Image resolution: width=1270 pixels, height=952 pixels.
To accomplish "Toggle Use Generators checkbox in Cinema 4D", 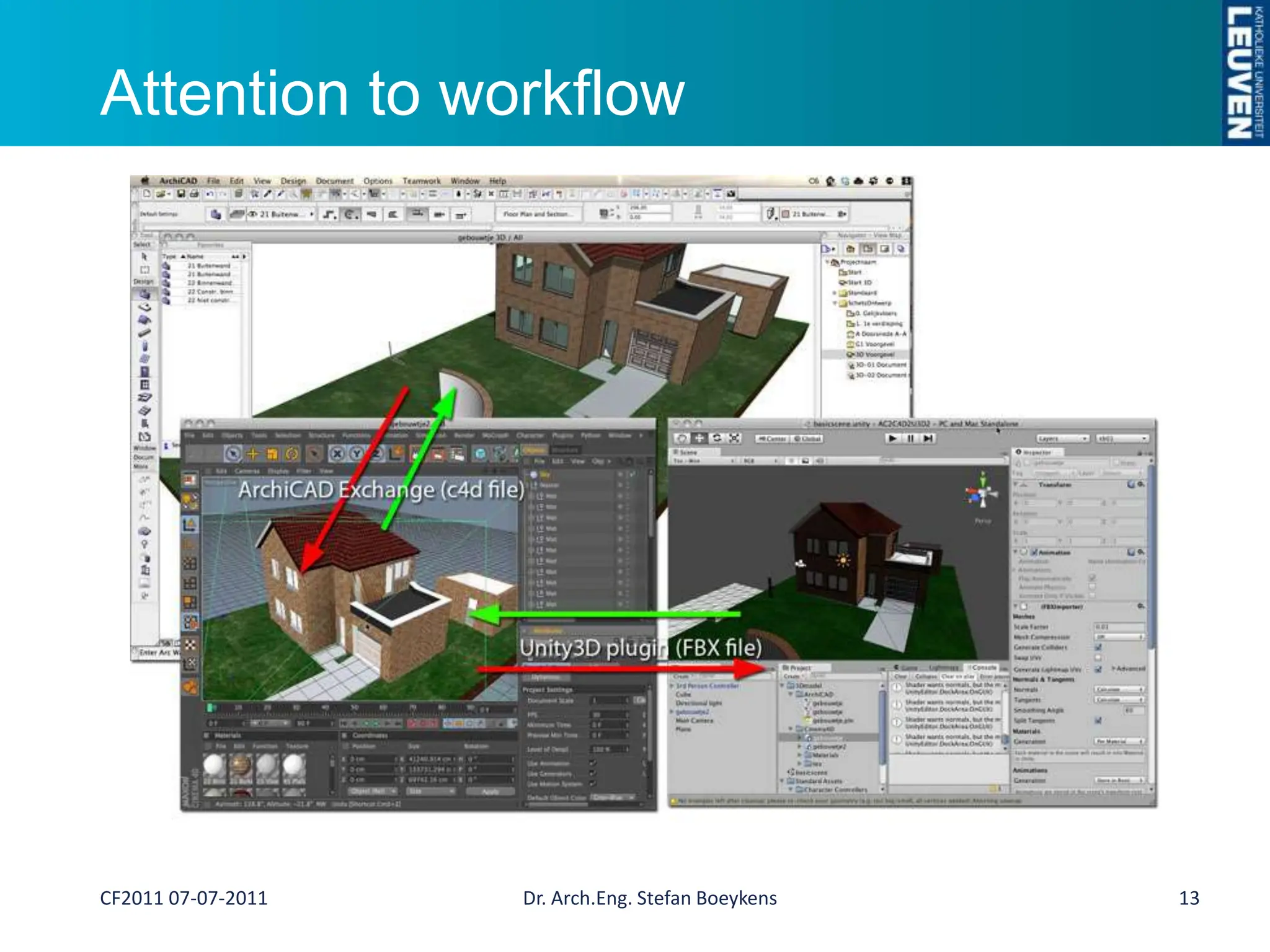I will (x=593, y=773).
